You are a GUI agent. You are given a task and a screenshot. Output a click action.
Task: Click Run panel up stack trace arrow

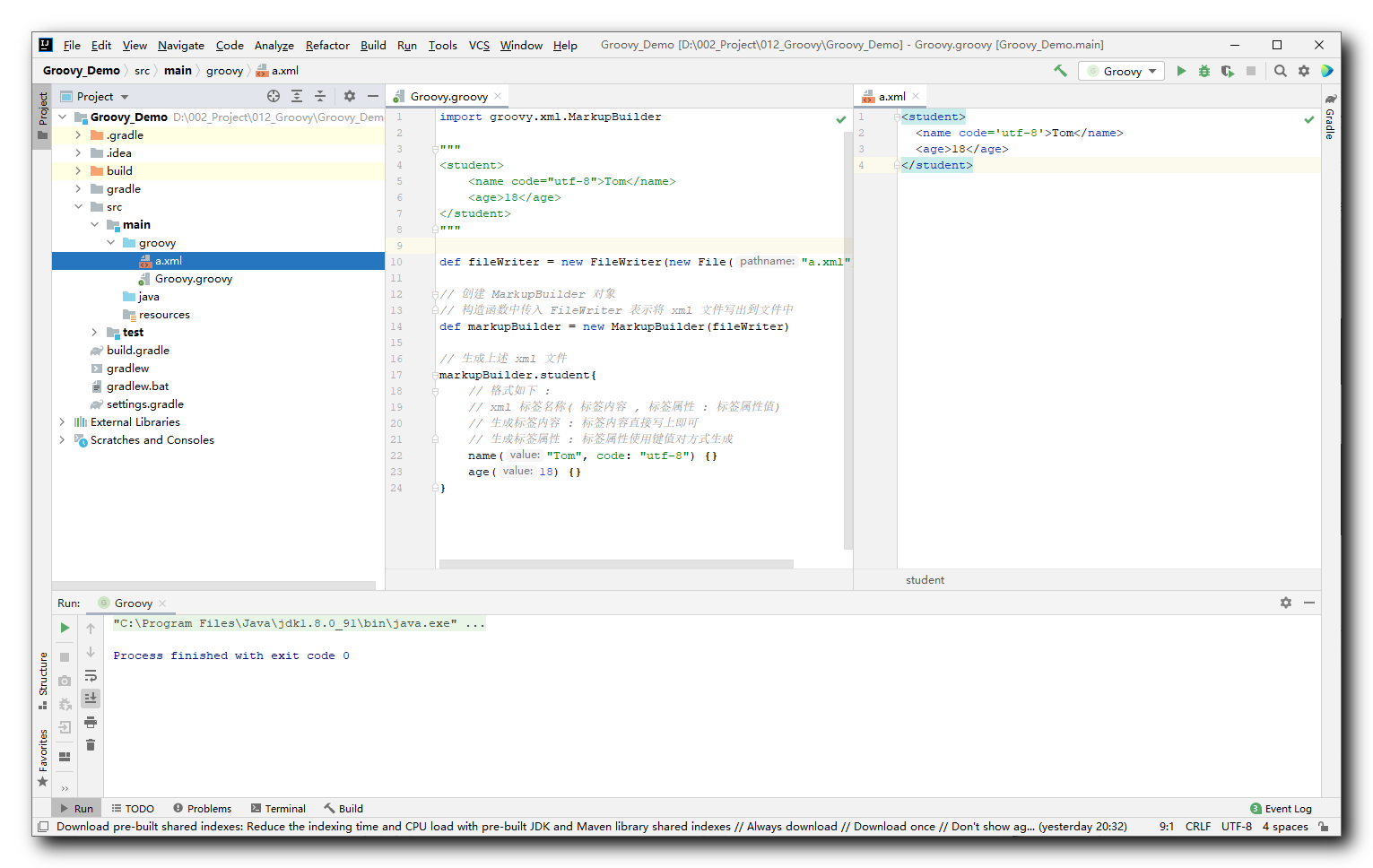point(91,629)
